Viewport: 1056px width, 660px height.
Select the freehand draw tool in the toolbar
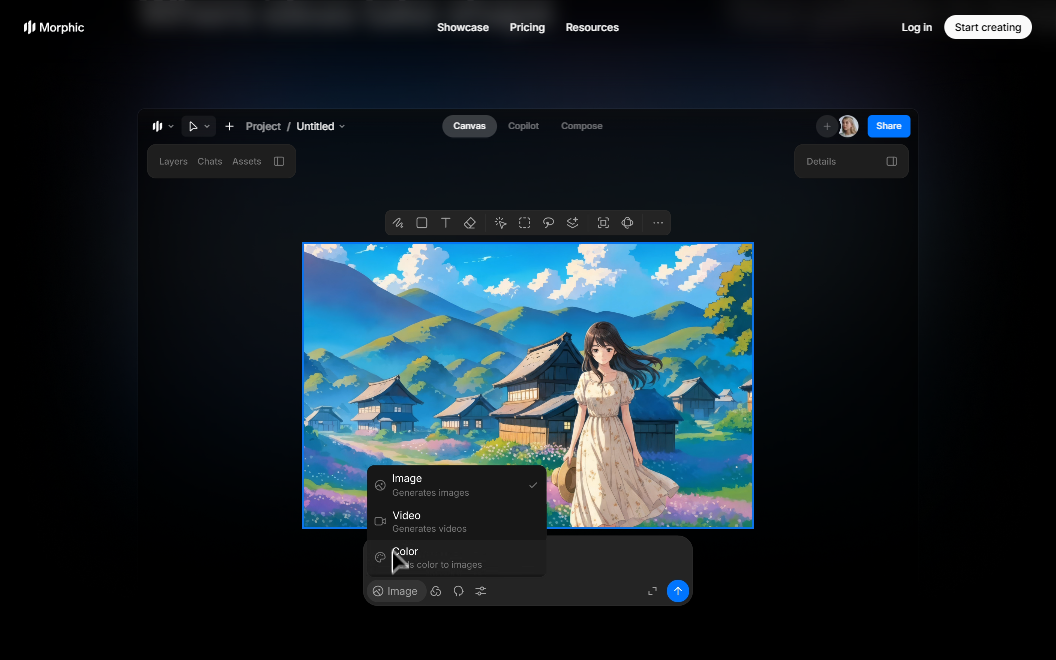tap(398, 223)
